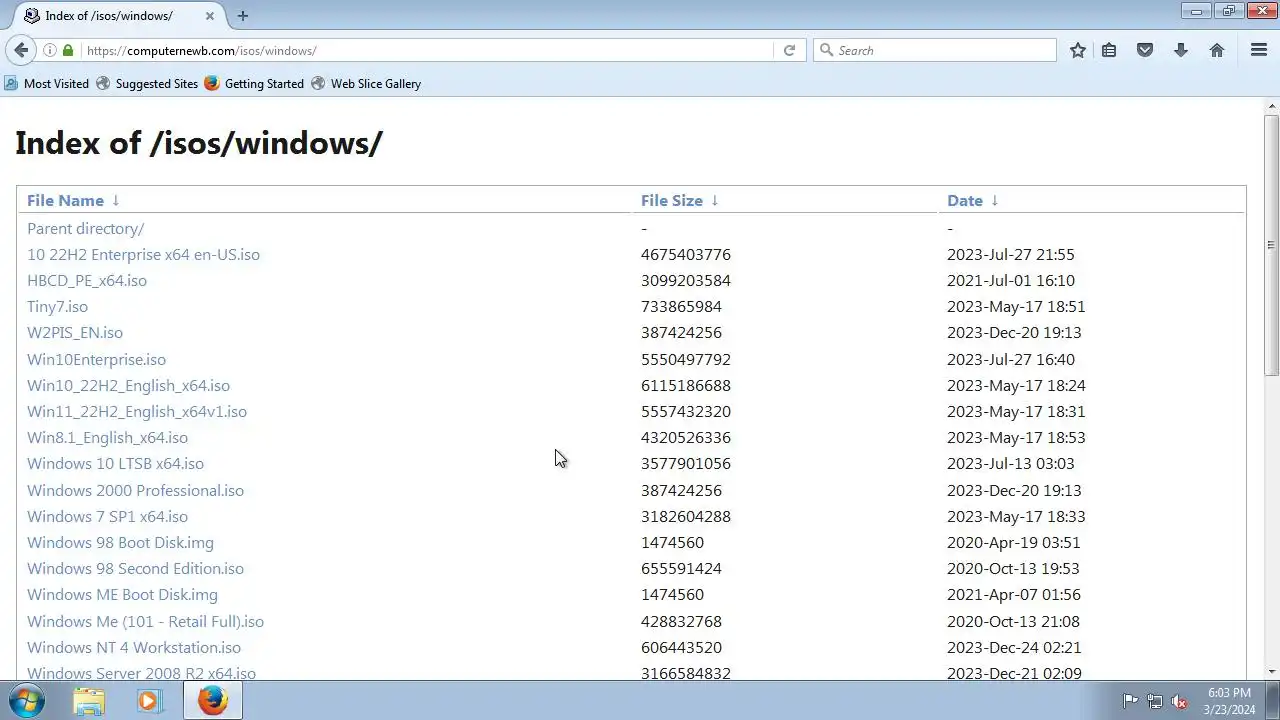Download Windows 7 SP1 x64.iso
Image resolution: width=1280 pixels, height=720 pixels.
click(107, 516)
